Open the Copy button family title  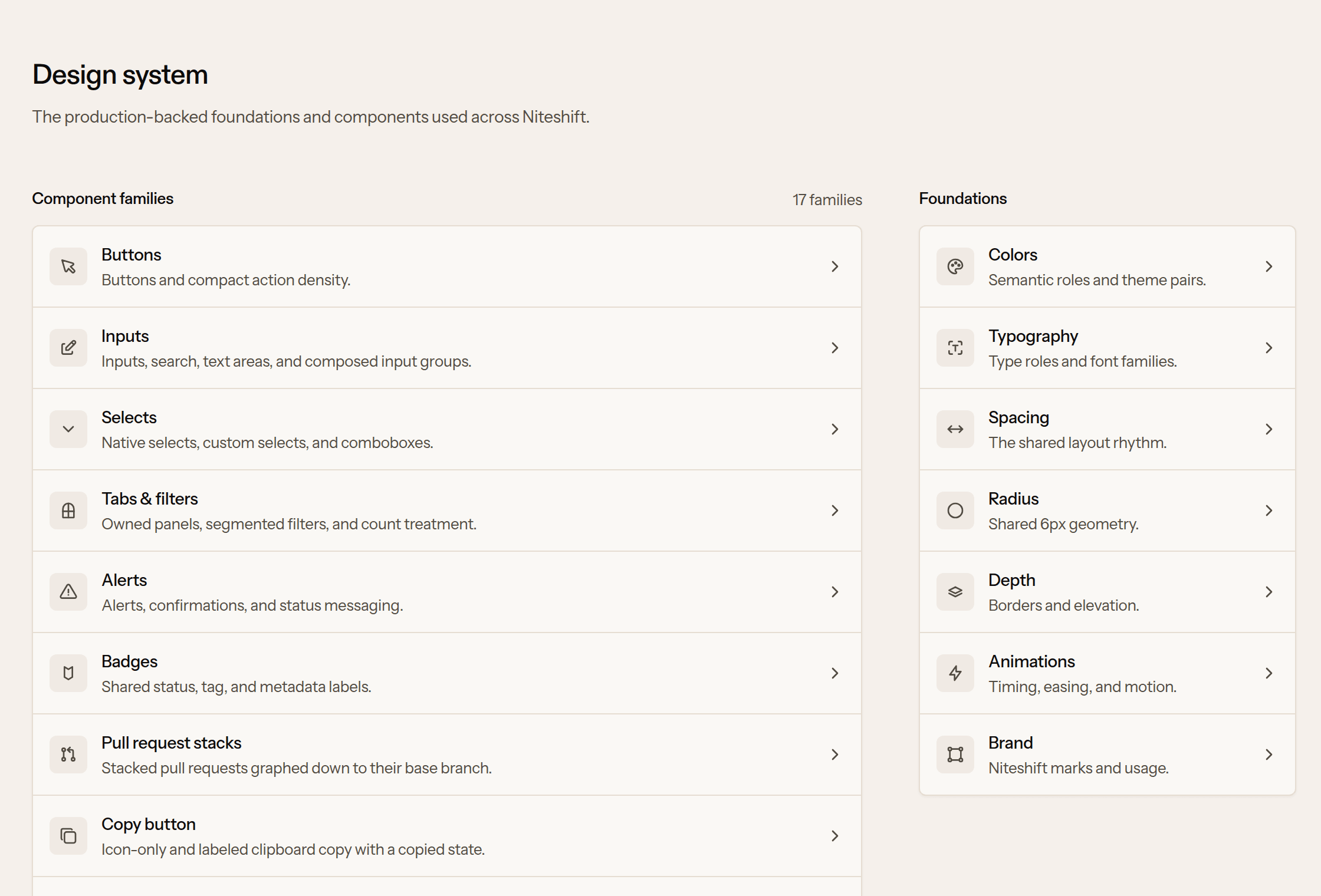[149, 824]
